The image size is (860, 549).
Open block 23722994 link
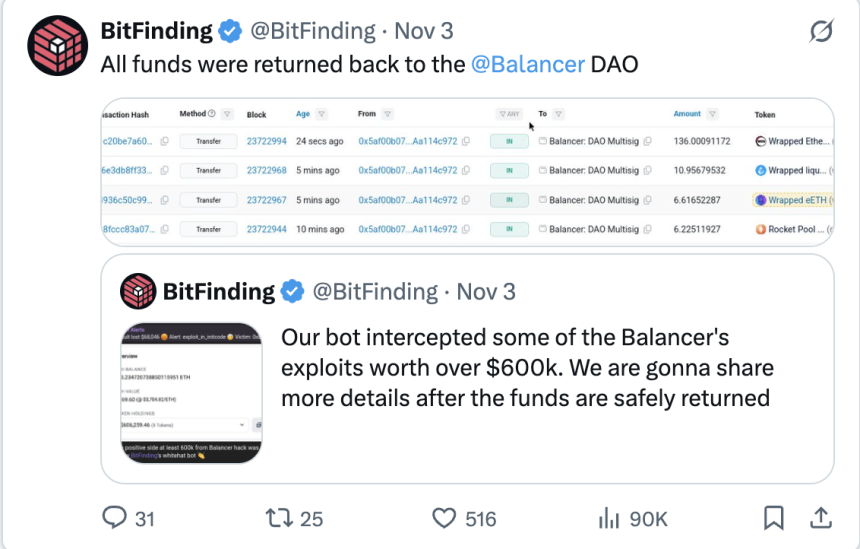click(x=266, y=142)
